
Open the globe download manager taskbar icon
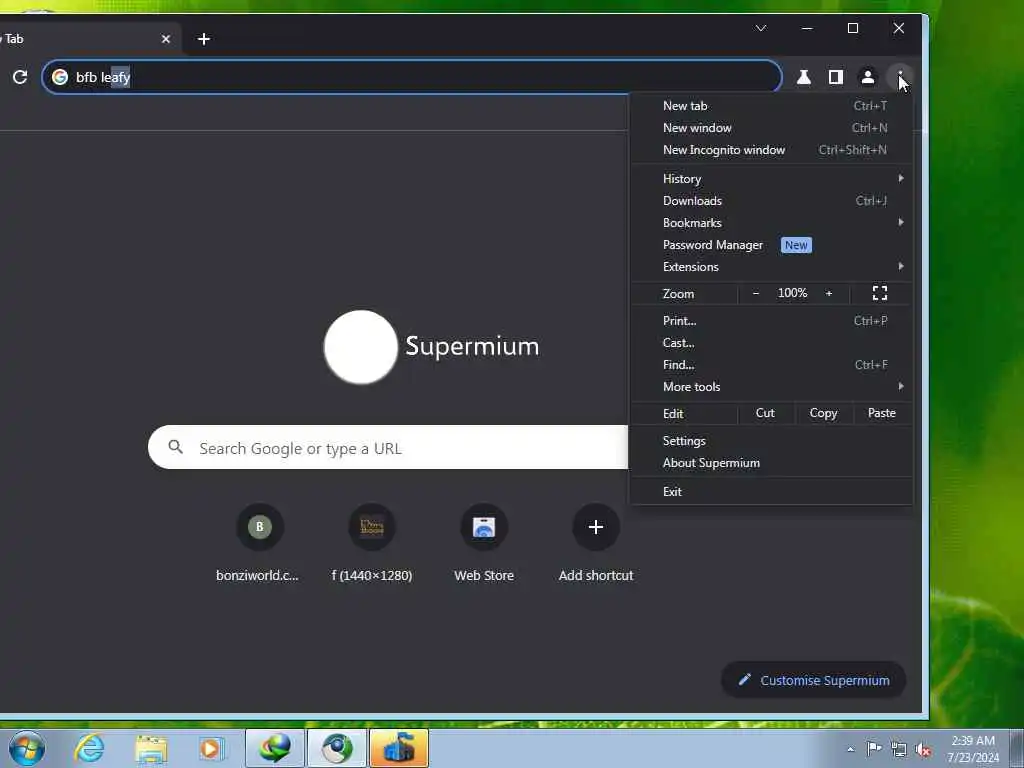point(275,748)
